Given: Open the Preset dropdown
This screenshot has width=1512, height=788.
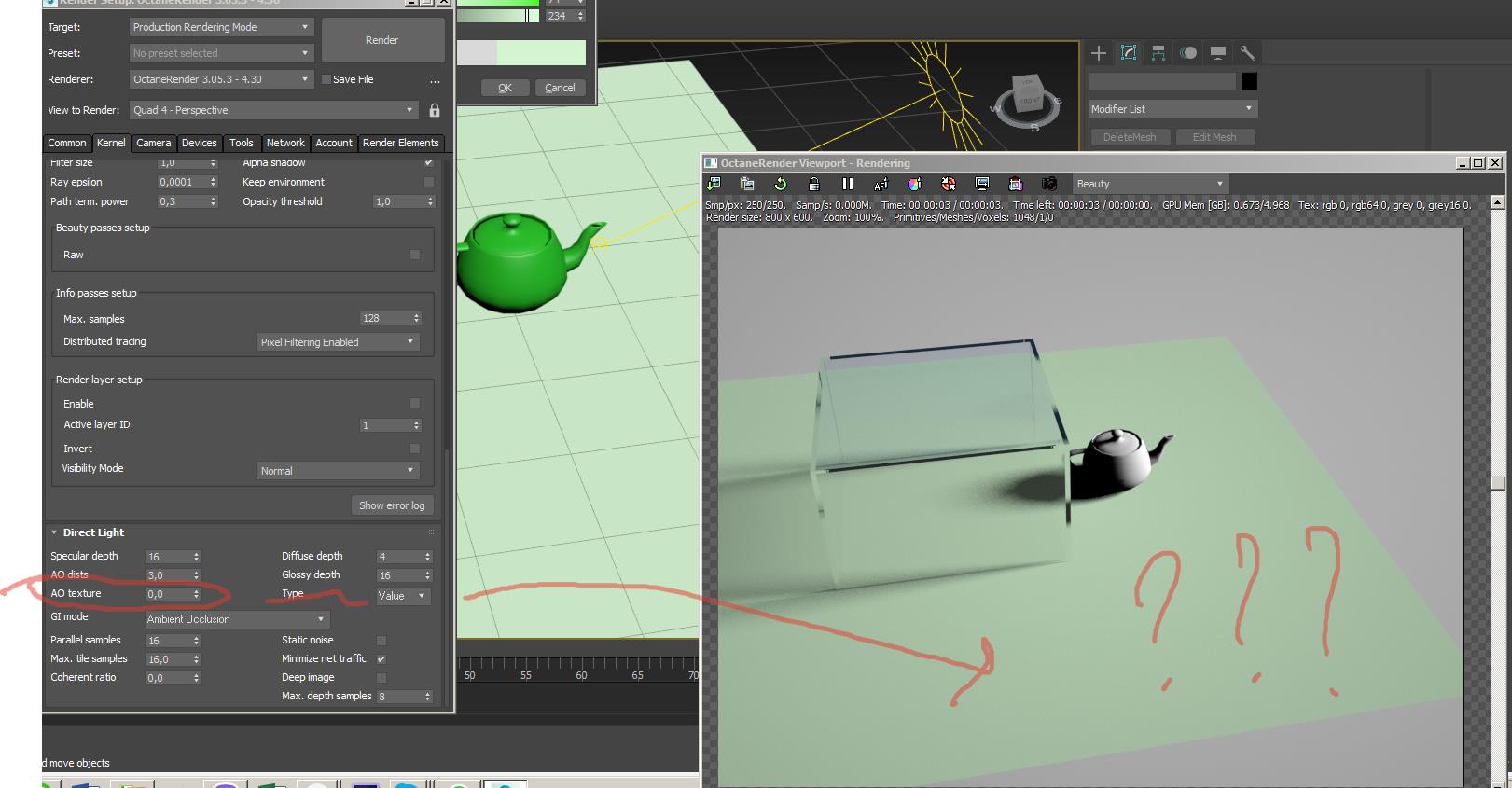Looking at the screenshot, I should [x=220, y=53].
